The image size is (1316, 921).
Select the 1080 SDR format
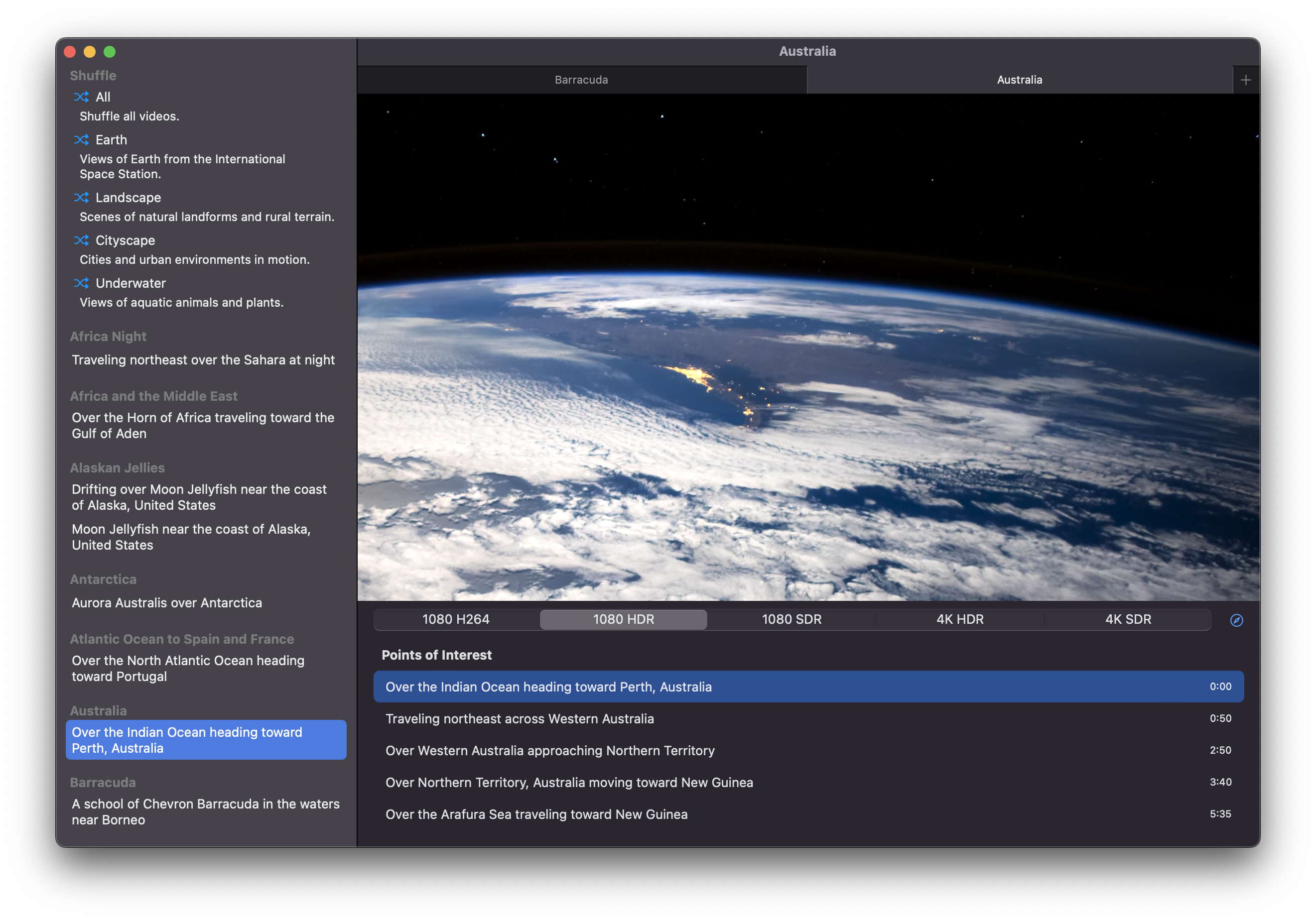(x=791, y=619)
